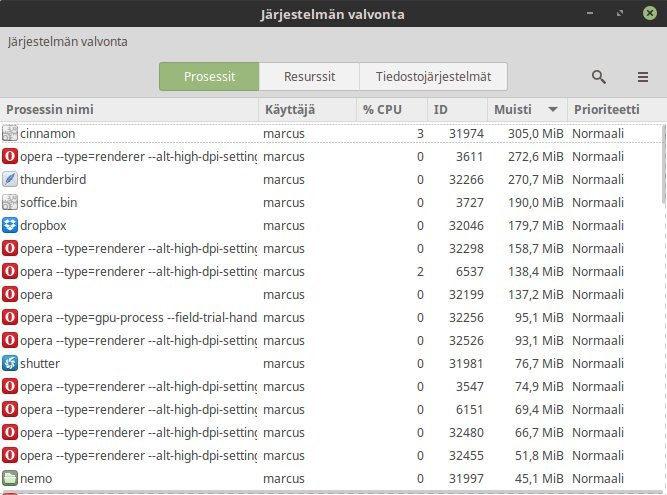Sort by % CPU column header
The image size is (667, 495).
point(392,110)
